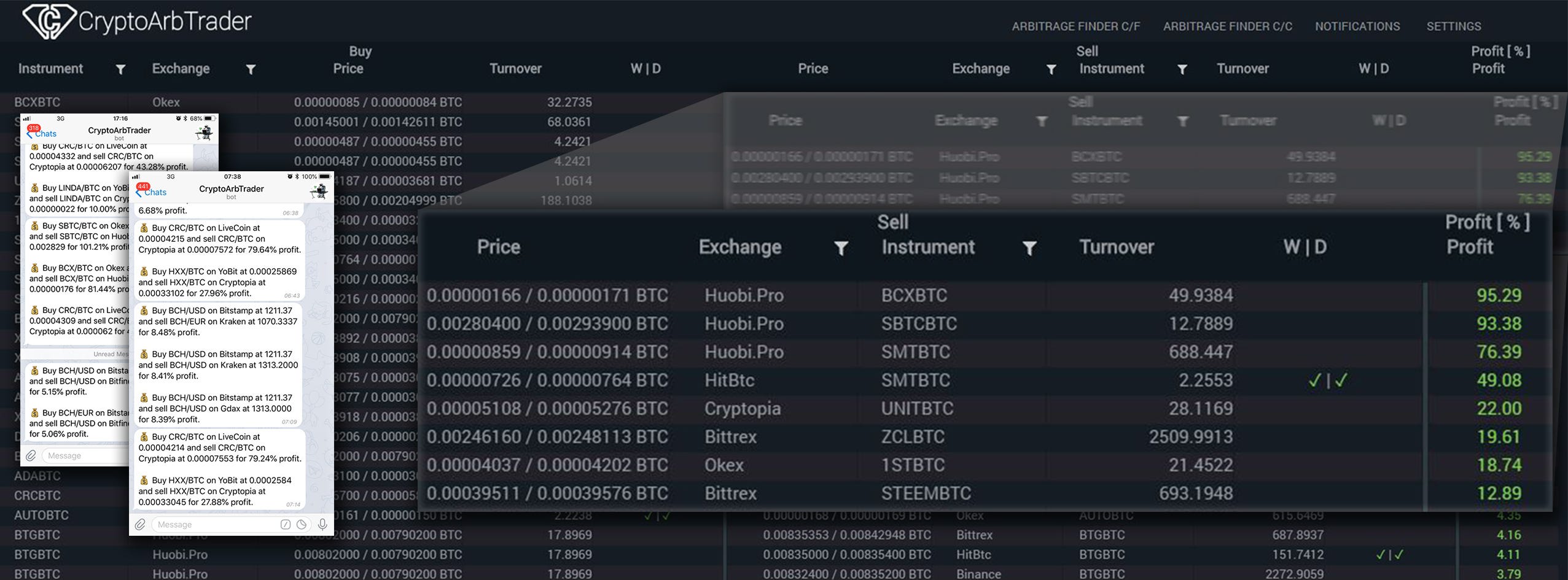Tap CryptoArbTrader title in back phone

click(119, 130)
